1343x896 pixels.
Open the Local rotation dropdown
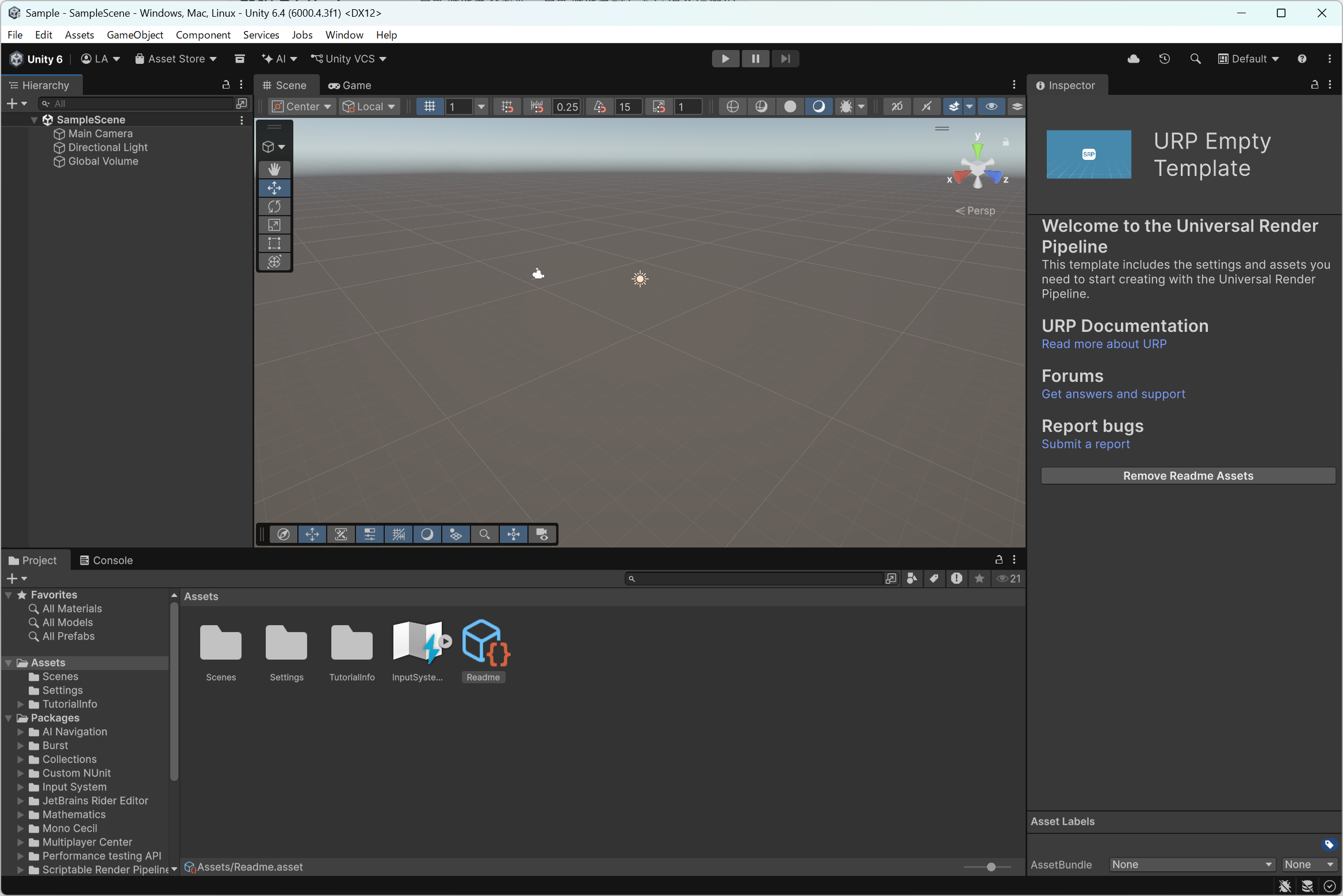tap(369, 106)
